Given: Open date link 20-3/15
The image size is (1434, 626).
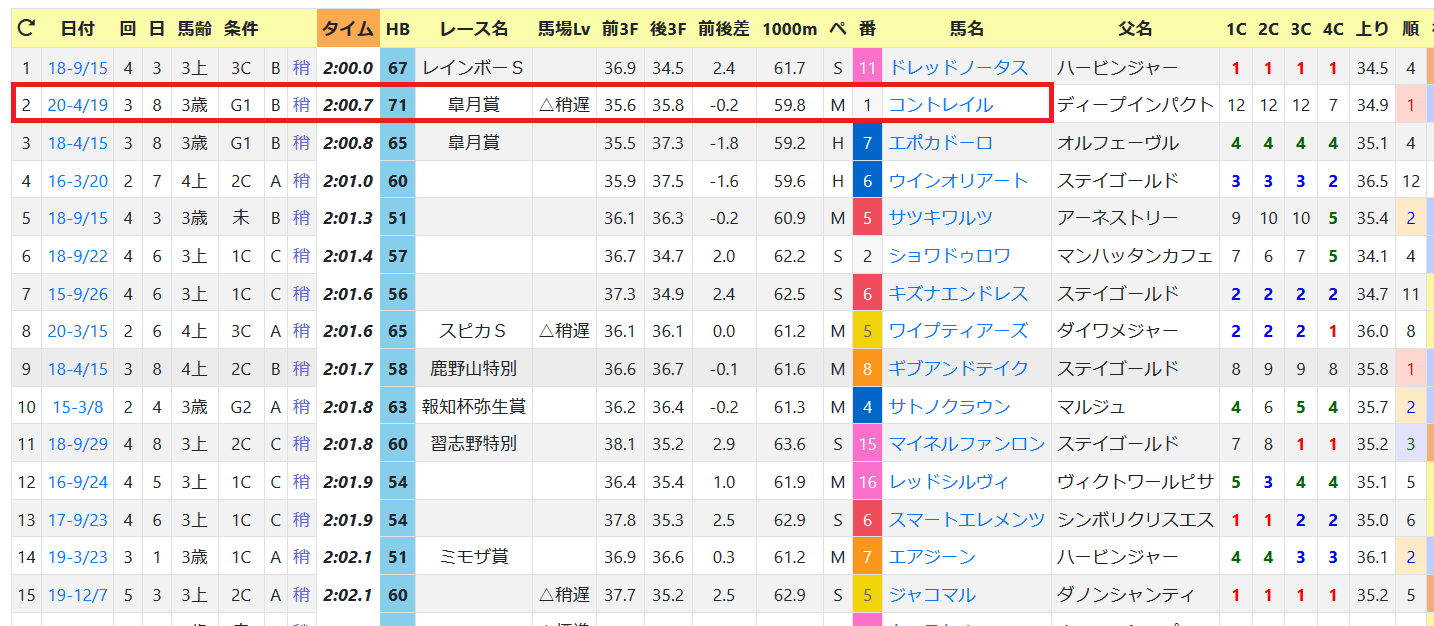Looking at the screenshot, I should pos(77,331).
